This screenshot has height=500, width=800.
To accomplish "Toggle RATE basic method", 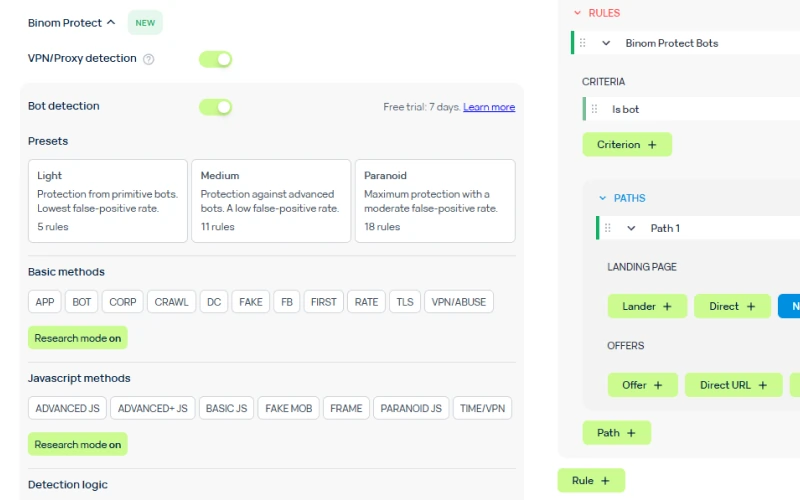I will tap(366, 302).
